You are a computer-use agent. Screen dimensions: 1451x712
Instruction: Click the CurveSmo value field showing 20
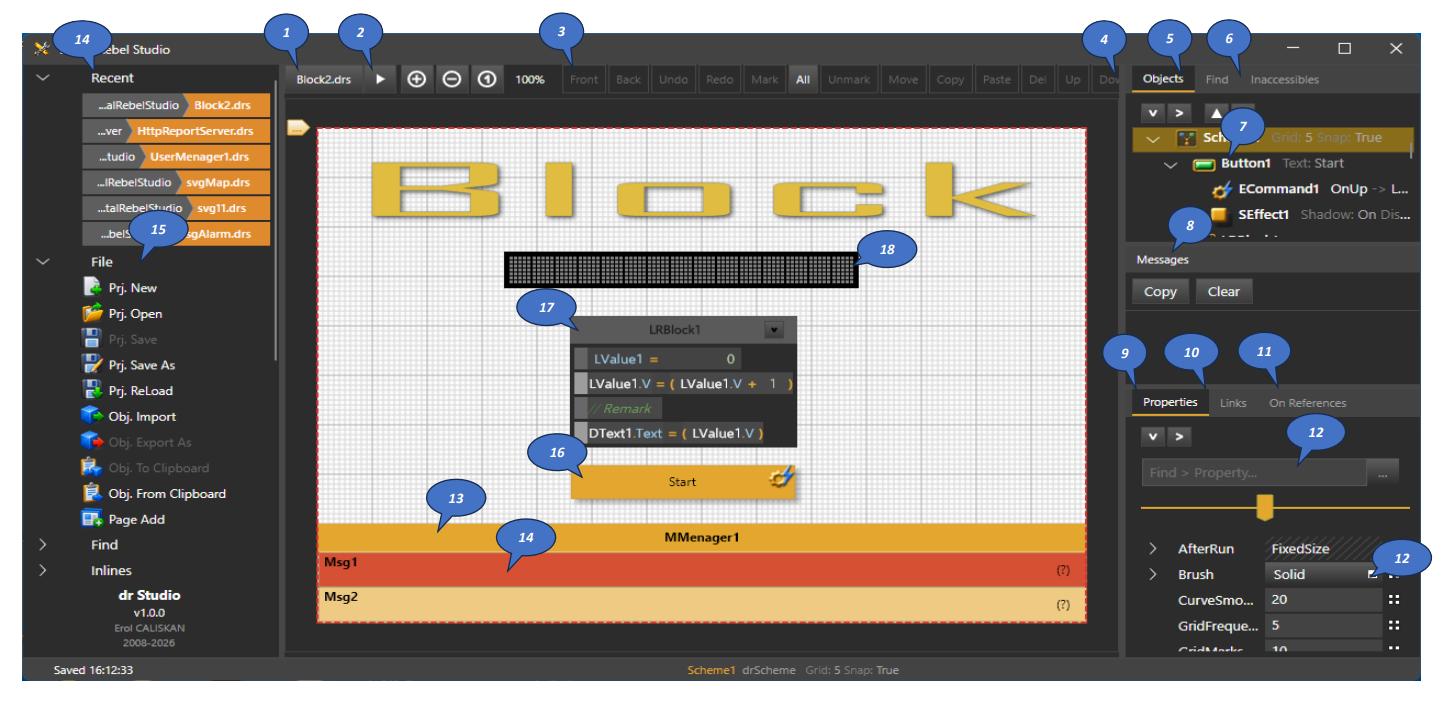tap(1322, 600)
